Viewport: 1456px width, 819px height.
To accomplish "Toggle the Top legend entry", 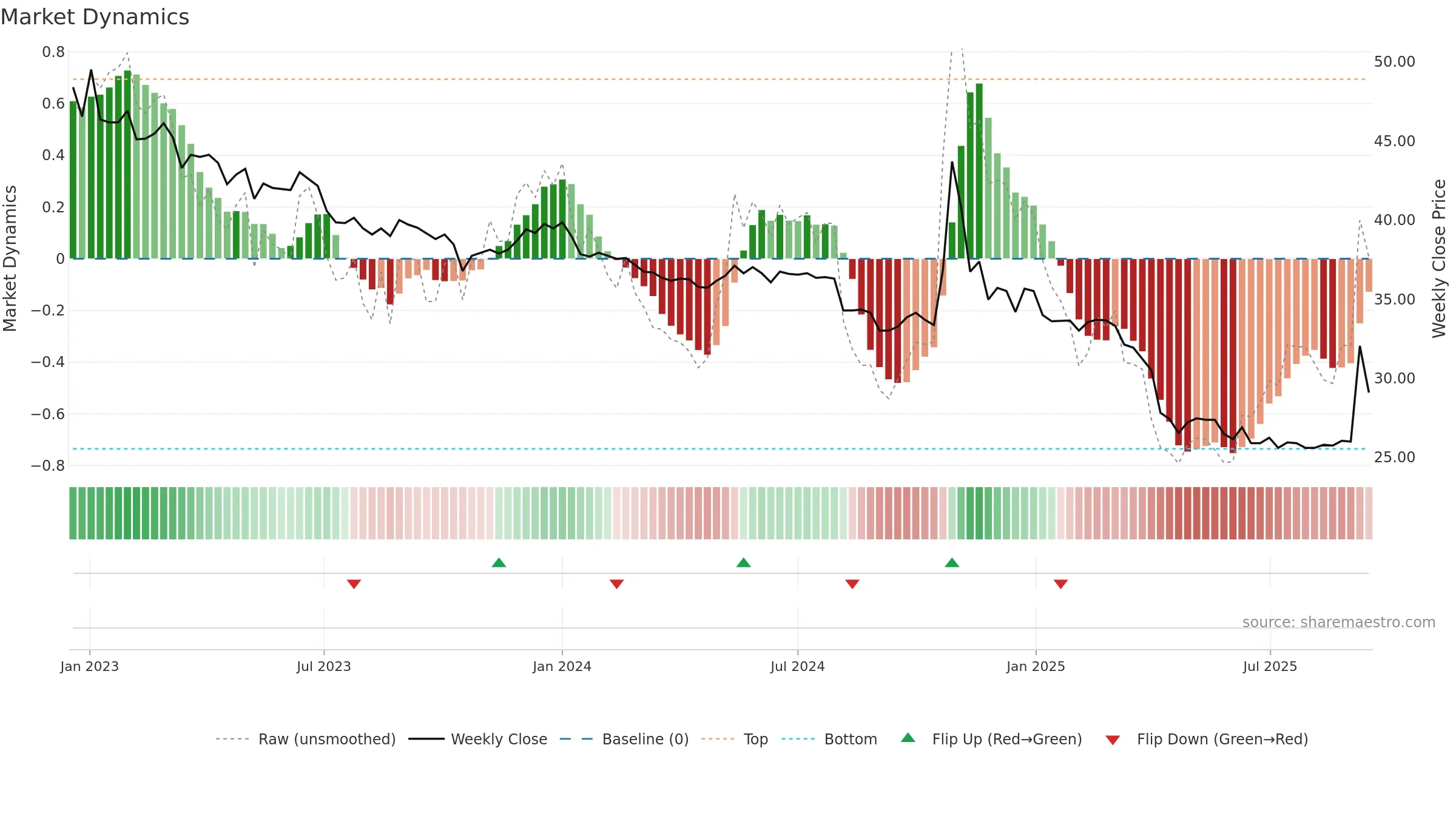I will [x=734, y=739].
